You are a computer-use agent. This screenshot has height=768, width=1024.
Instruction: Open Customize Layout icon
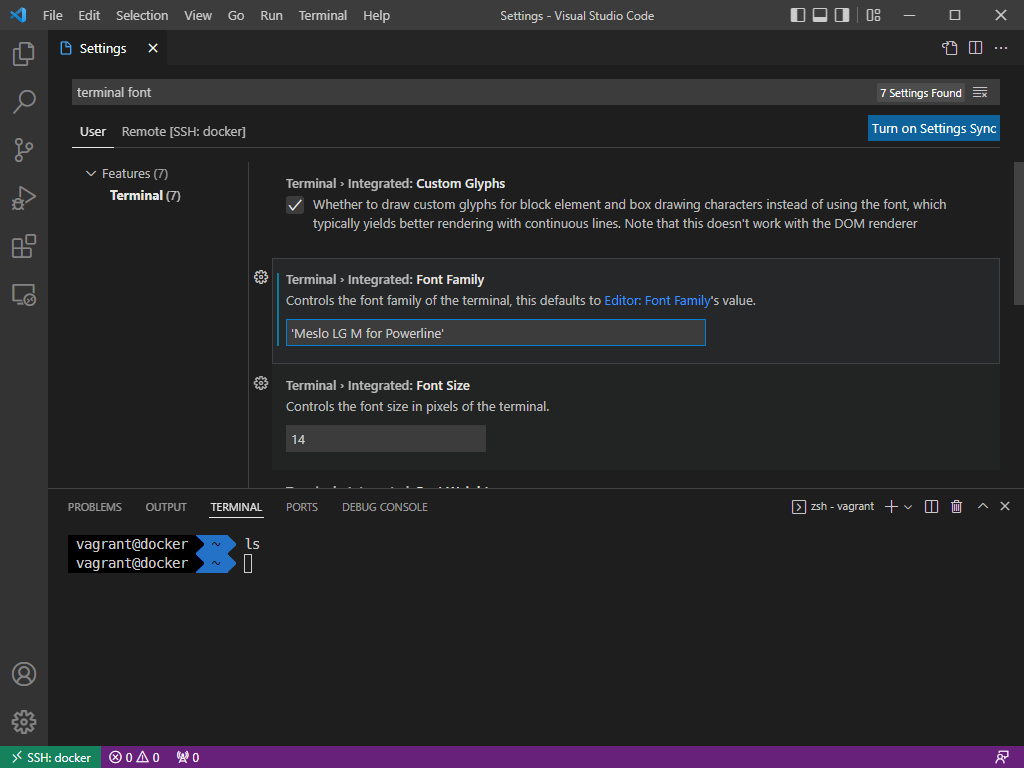click(x=874, y=15)
